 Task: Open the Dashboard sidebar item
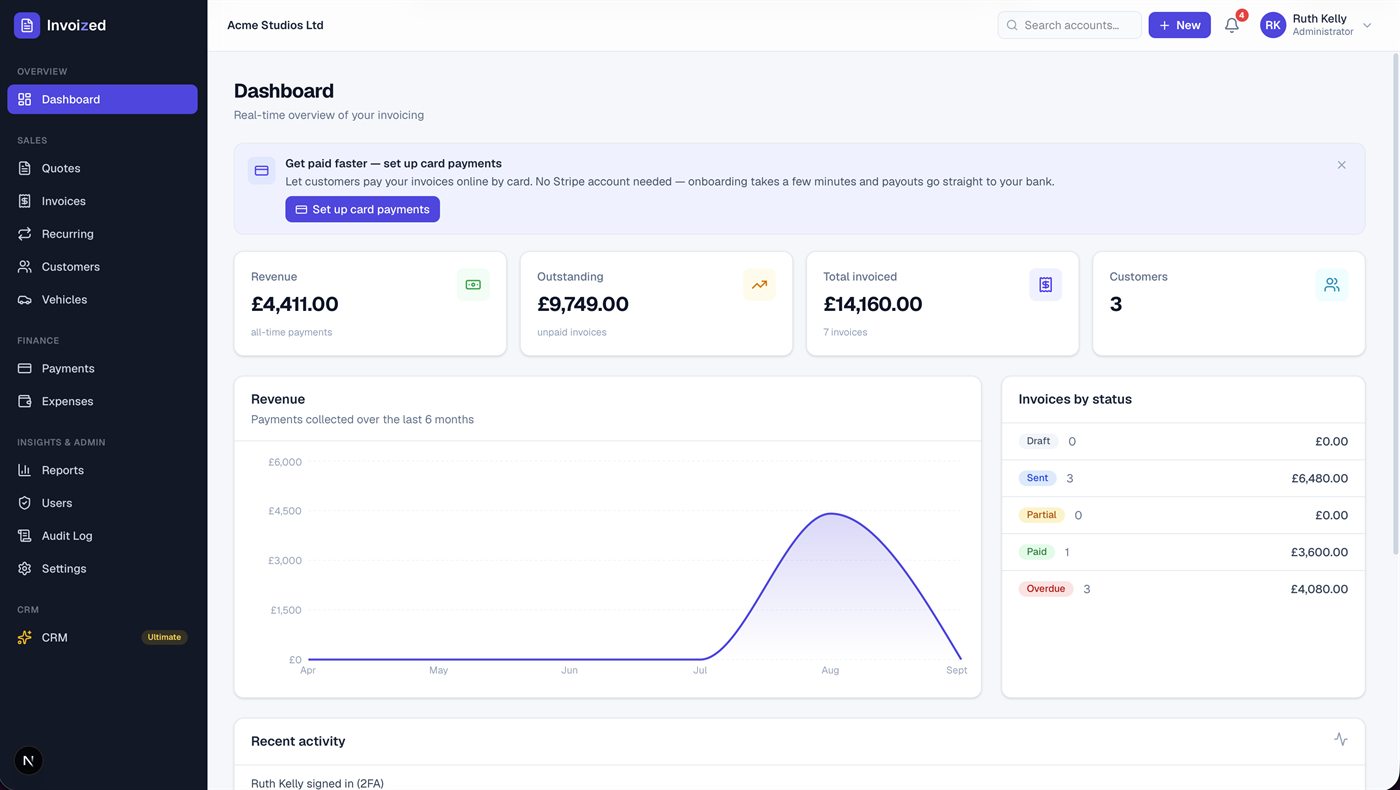[102, 99]
